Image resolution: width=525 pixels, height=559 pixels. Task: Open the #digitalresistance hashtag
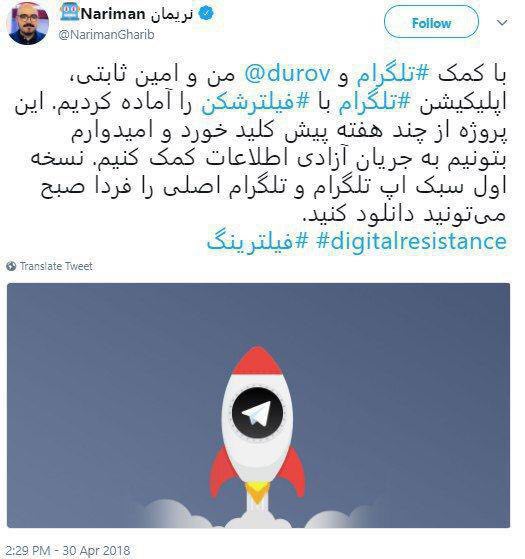411,241
